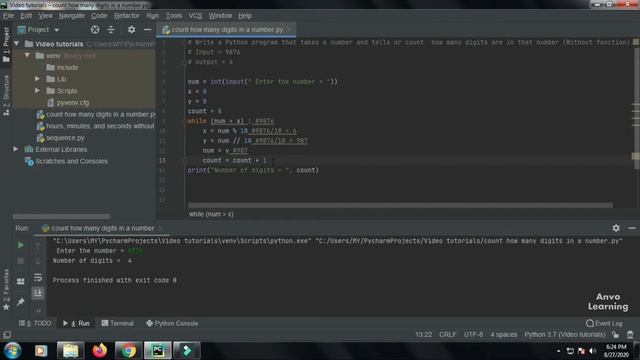Image resolution: width=640 pixels, height=360 pixels.
Task: Hide the Project panel
Action: click(147, 29)
